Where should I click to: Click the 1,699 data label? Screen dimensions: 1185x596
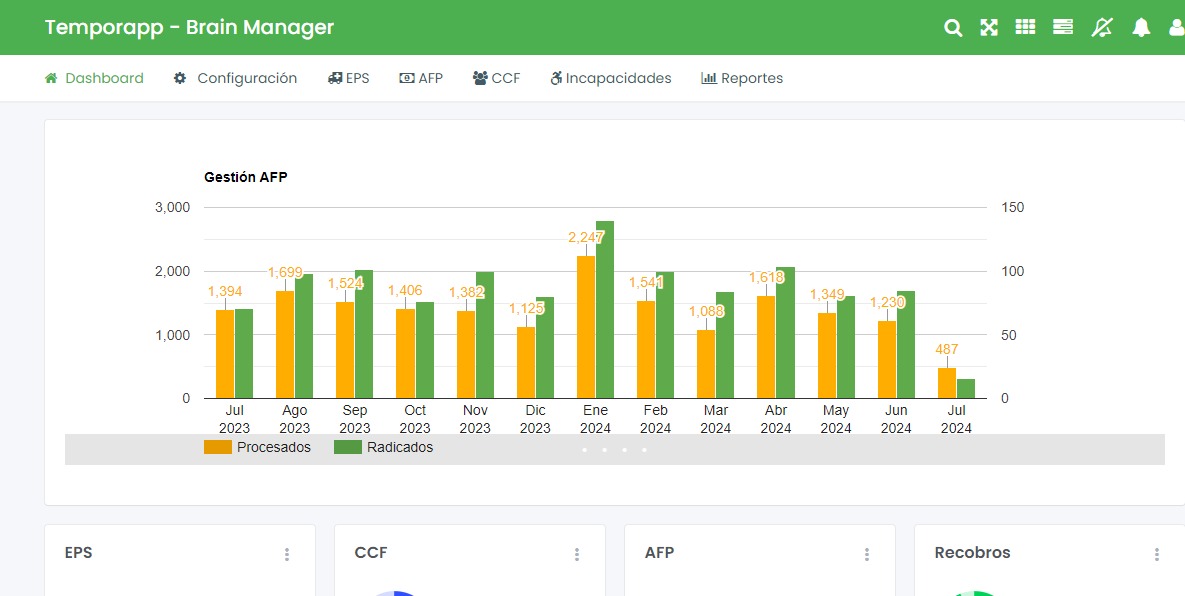click(285, 272)
